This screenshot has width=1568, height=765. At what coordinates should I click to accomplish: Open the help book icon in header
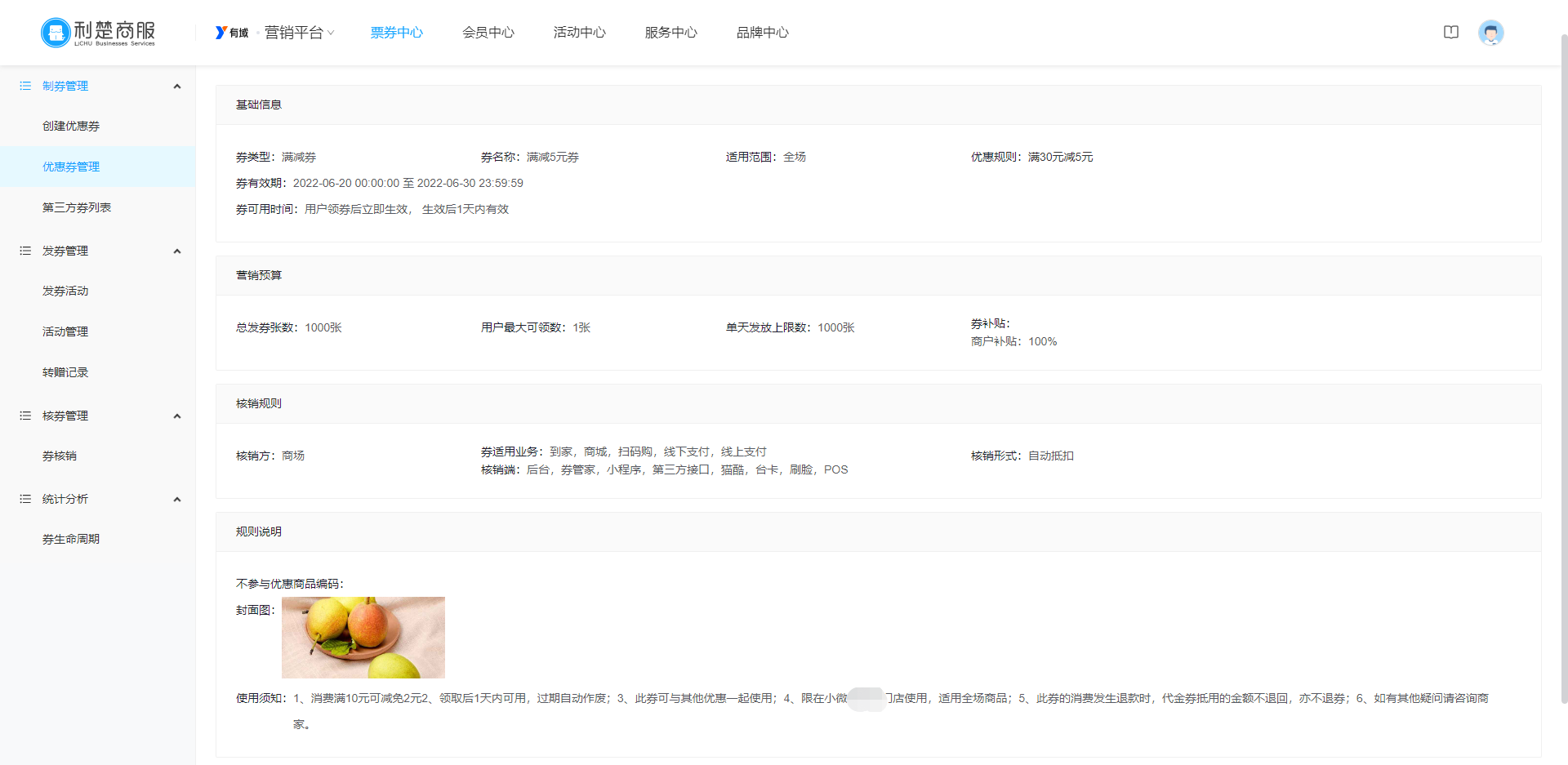coord(1451,33)
